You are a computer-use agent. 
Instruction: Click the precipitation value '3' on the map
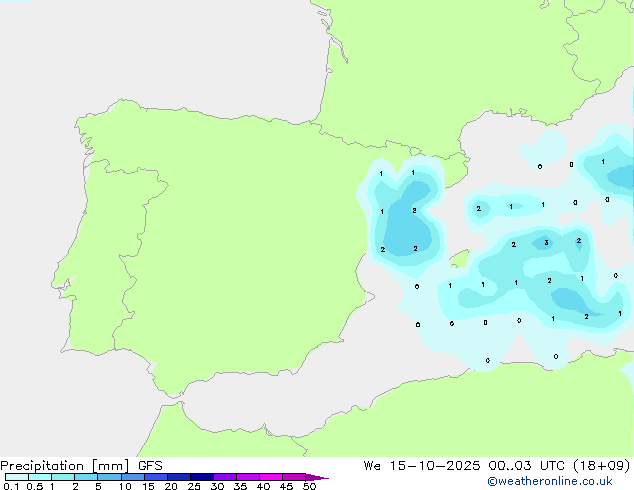(546, 243)
